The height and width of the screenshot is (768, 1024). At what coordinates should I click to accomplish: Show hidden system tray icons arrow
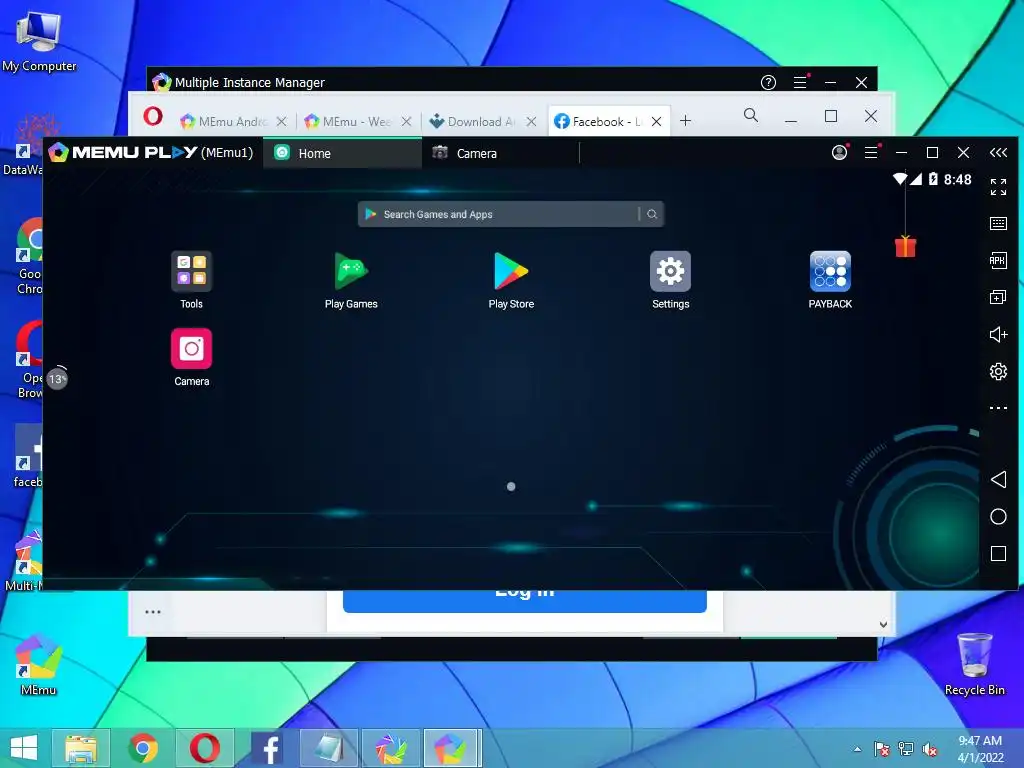point(857,749)
